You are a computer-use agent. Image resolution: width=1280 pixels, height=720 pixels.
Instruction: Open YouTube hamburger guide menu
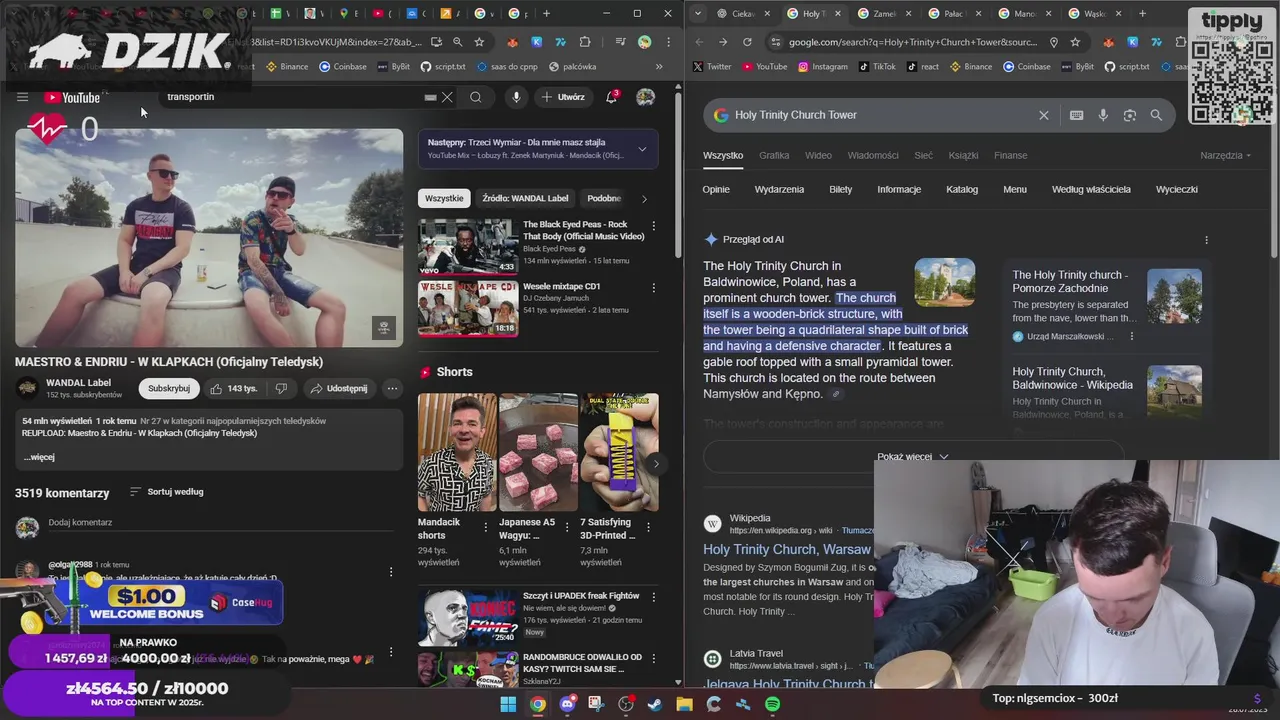click(x=22, y=97)
